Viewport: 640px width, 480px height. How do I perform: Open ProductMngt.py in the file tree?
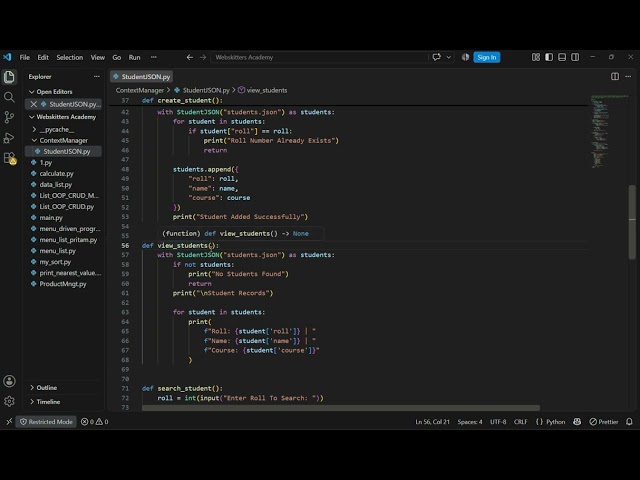click(63, 284)
